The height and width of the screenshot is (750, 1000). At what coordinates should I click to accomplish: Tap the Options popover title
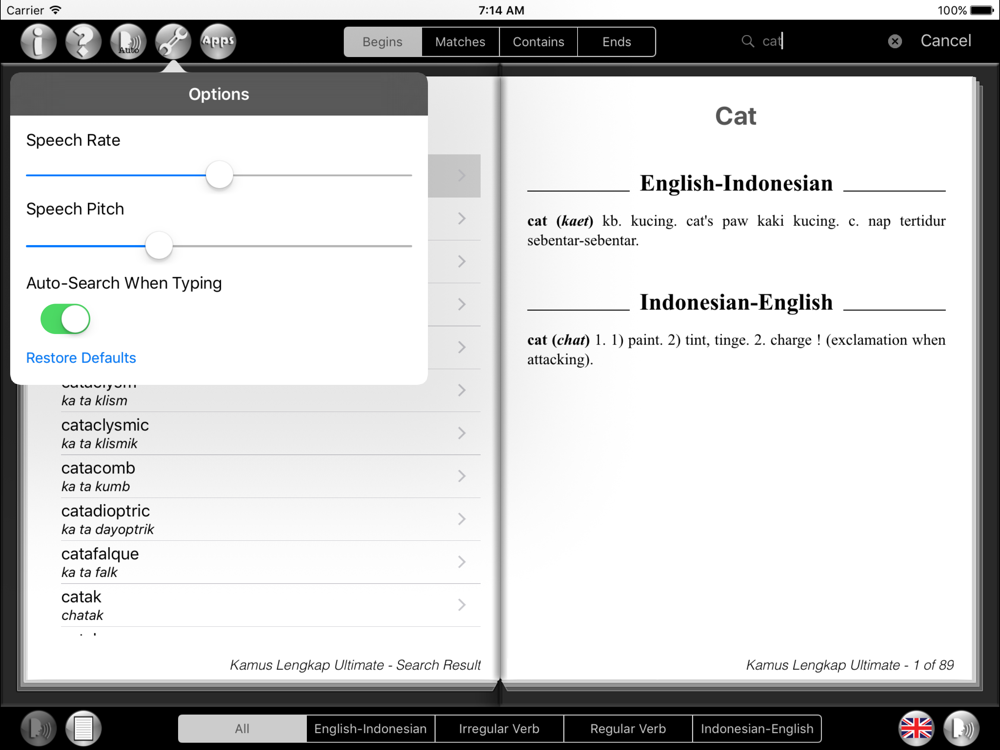[x=219, y=94]
